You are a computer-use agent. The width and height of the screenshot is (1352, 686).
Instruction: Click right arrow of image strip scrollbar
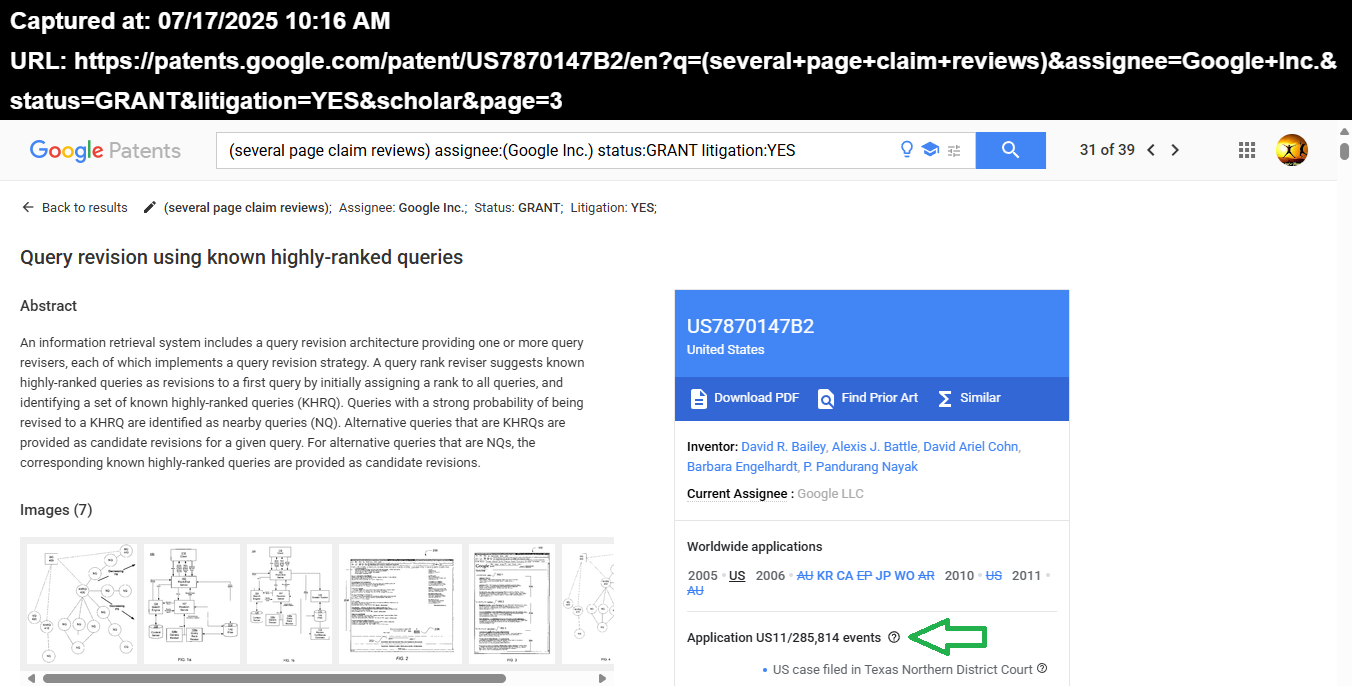point(602,678)
